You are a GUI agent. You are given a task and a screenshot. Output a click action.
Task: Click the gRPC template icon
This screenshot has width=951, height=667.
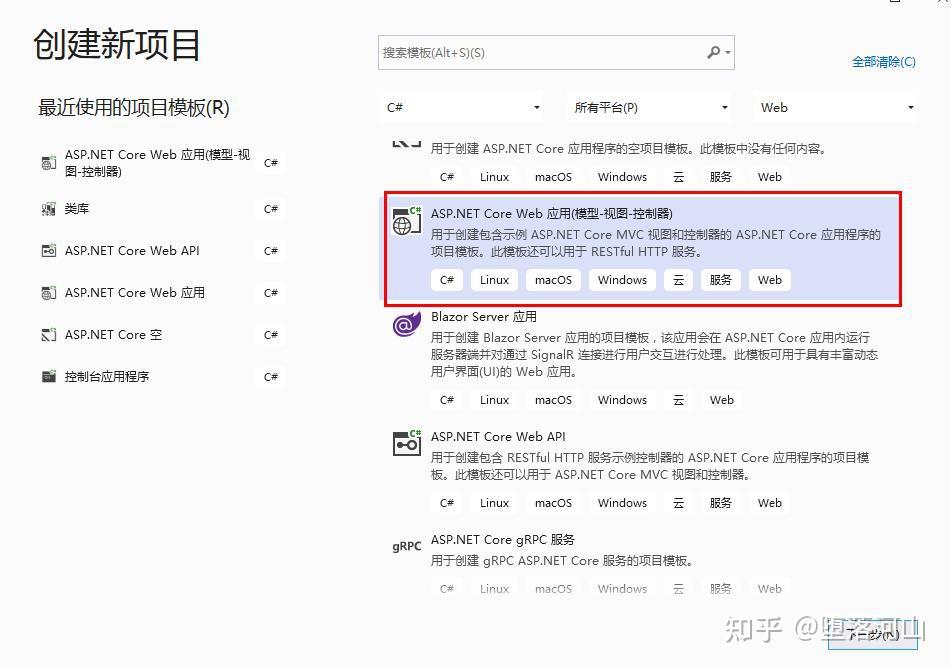pyautogui.click(x=407, y=546)
